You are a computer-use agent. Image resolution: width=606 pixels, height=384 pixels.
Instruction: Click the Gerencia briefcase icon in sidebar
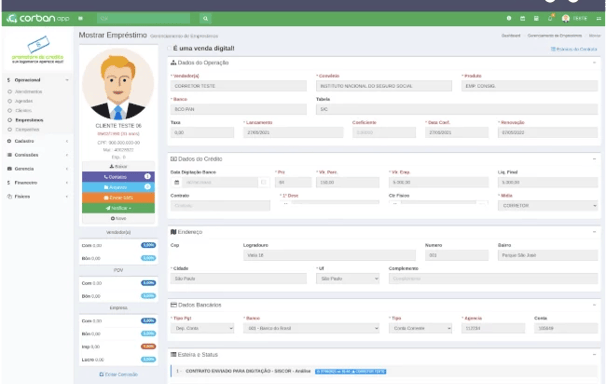click(9, 169)
